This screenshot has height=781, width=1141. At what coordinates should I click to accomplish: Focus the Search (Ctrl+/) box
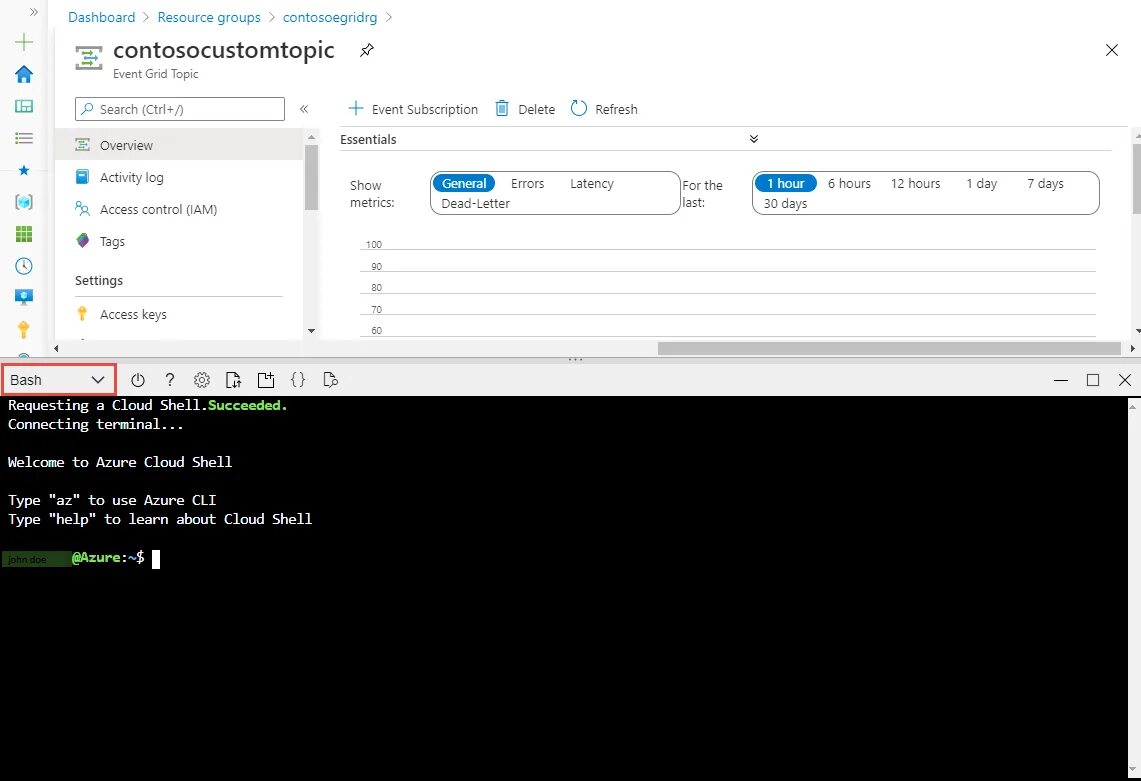point(180,109)
